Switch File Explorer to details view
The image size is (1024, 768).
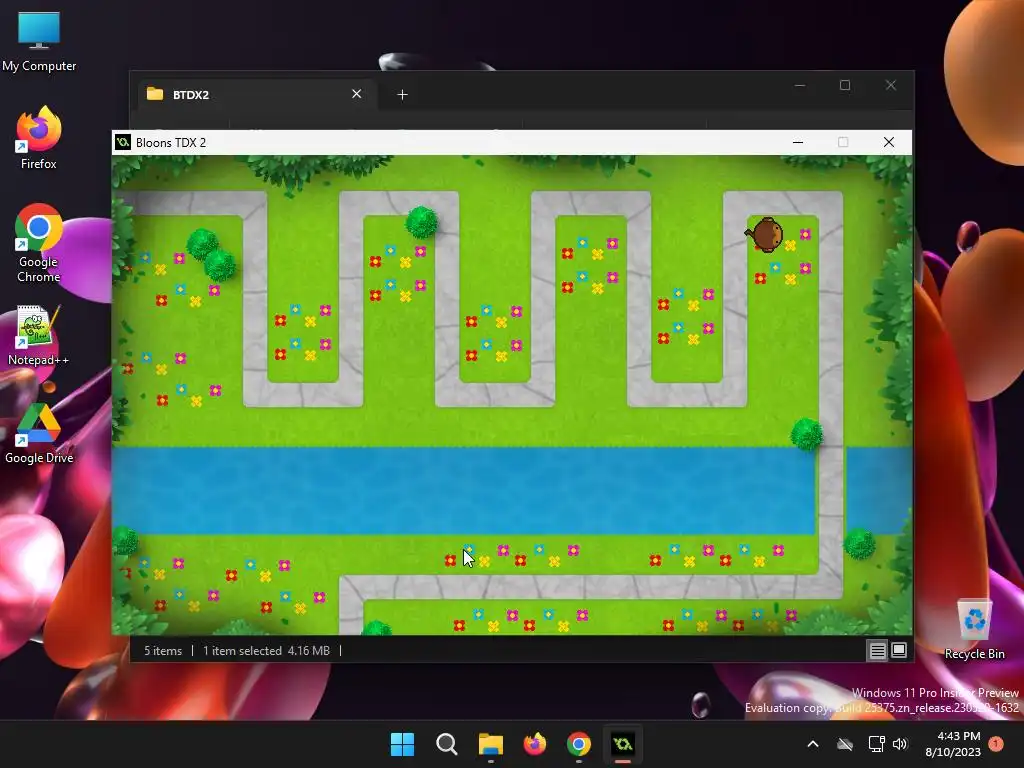pyautogui.click(x=877, y=650)
